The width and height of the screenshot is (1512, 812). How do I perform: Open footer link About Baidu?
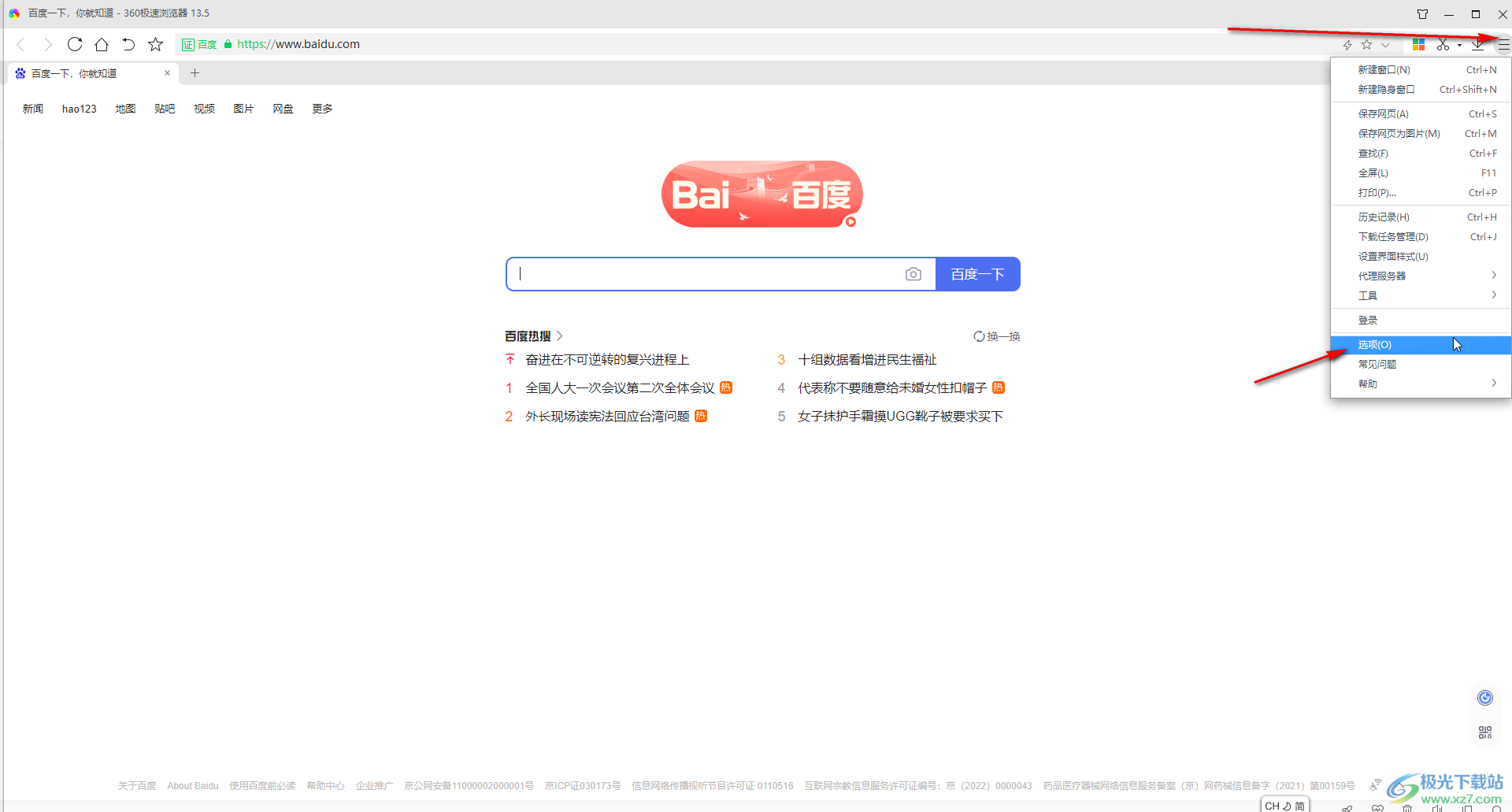(x=193, y=786)
